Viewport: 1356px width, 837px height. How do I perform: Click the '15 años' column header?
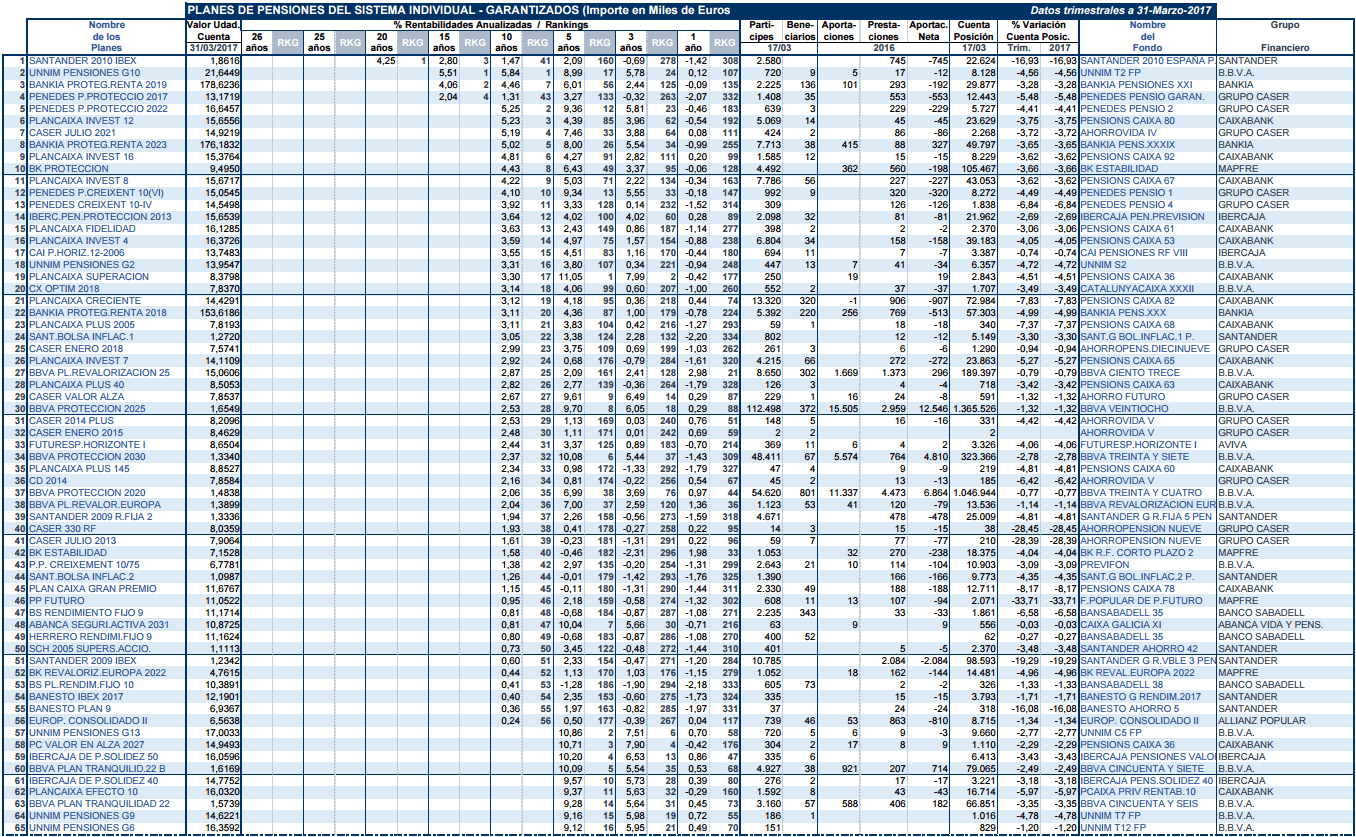(443, 41)
